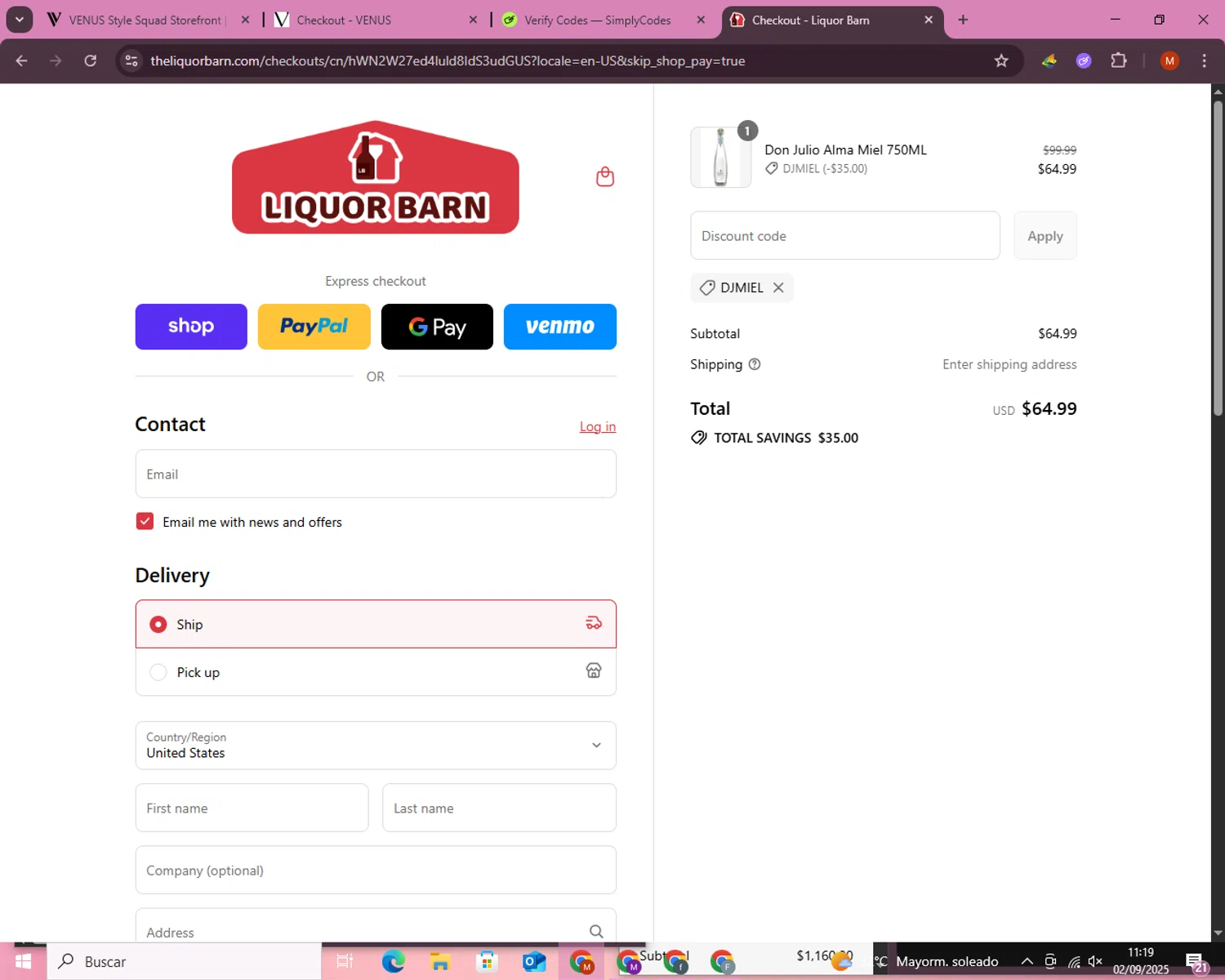
Task: Click the colorful extension icon beside star
Action: point(1049,60)
